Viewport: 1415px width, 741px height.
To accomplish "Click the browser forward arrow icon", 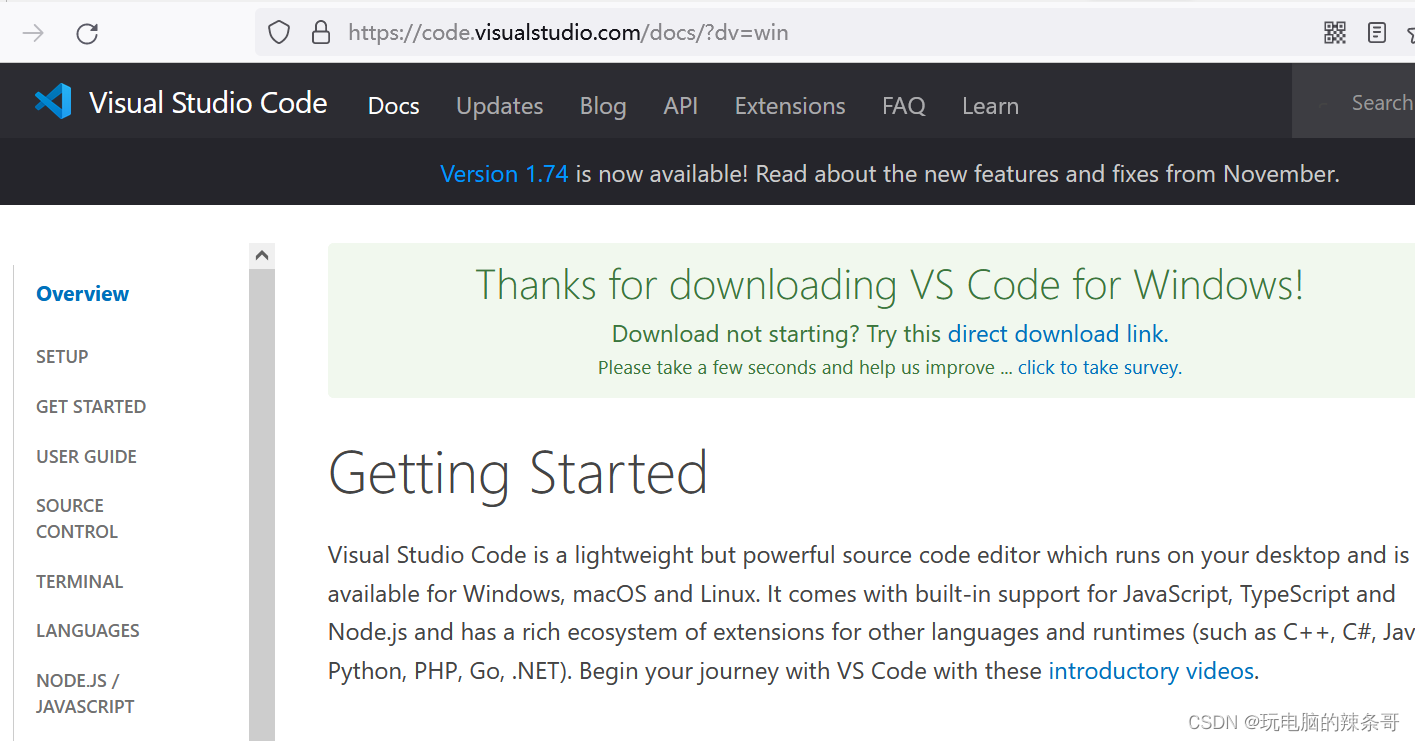I will tap(33, 33).
